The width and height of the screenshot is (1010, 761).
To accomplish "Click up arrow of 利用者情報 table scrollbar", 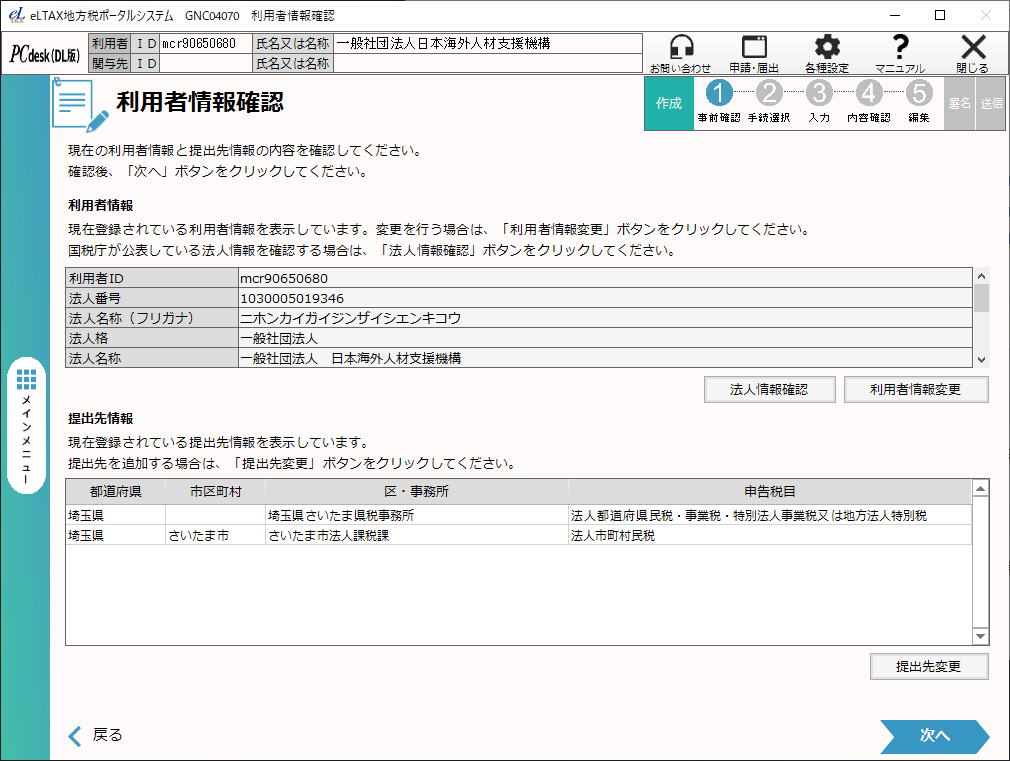I will coord(981,276).
